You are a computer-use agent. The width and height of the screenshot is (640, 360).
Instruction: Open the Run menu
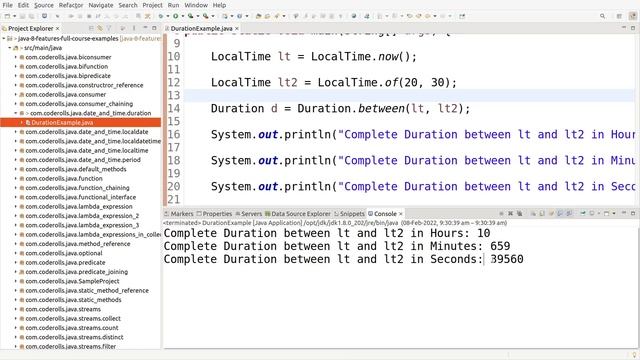tap(173, 5)
